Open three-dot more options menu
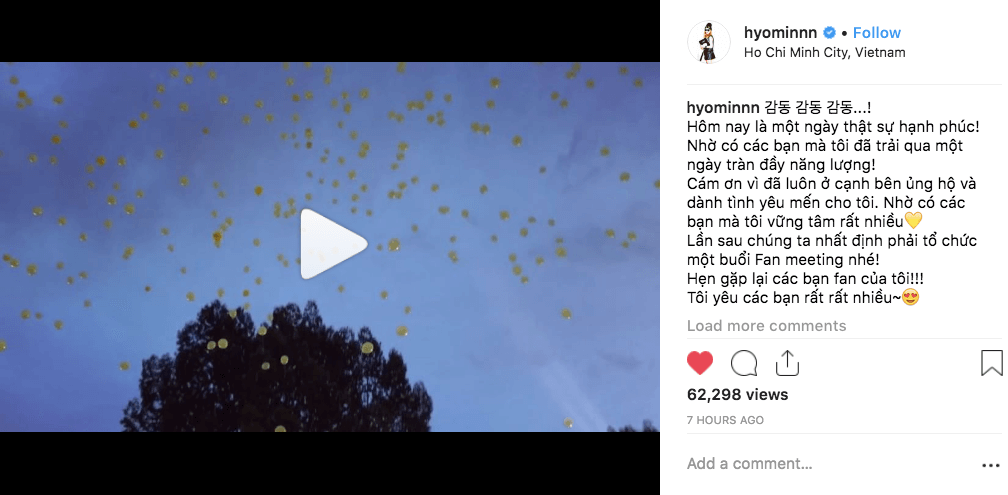Screen dimensions: 1008x495 pos(991,465)
